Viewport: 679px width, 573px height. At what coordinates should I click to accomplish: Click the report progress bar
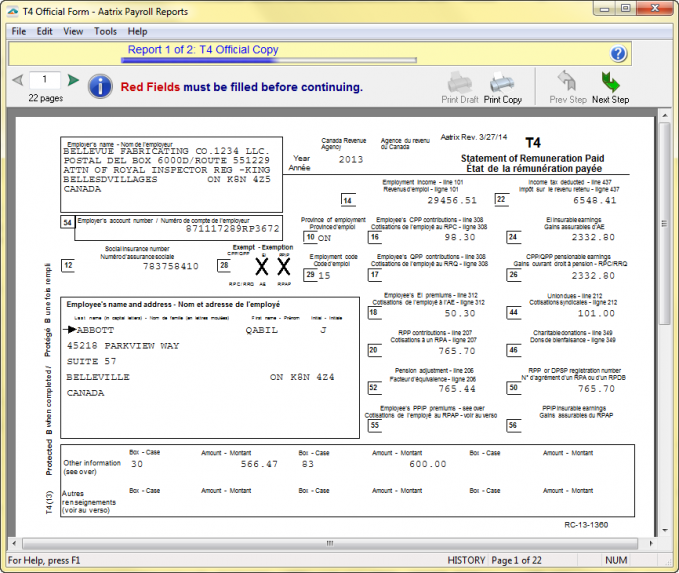pyautogui.click(x=269, y=60)
